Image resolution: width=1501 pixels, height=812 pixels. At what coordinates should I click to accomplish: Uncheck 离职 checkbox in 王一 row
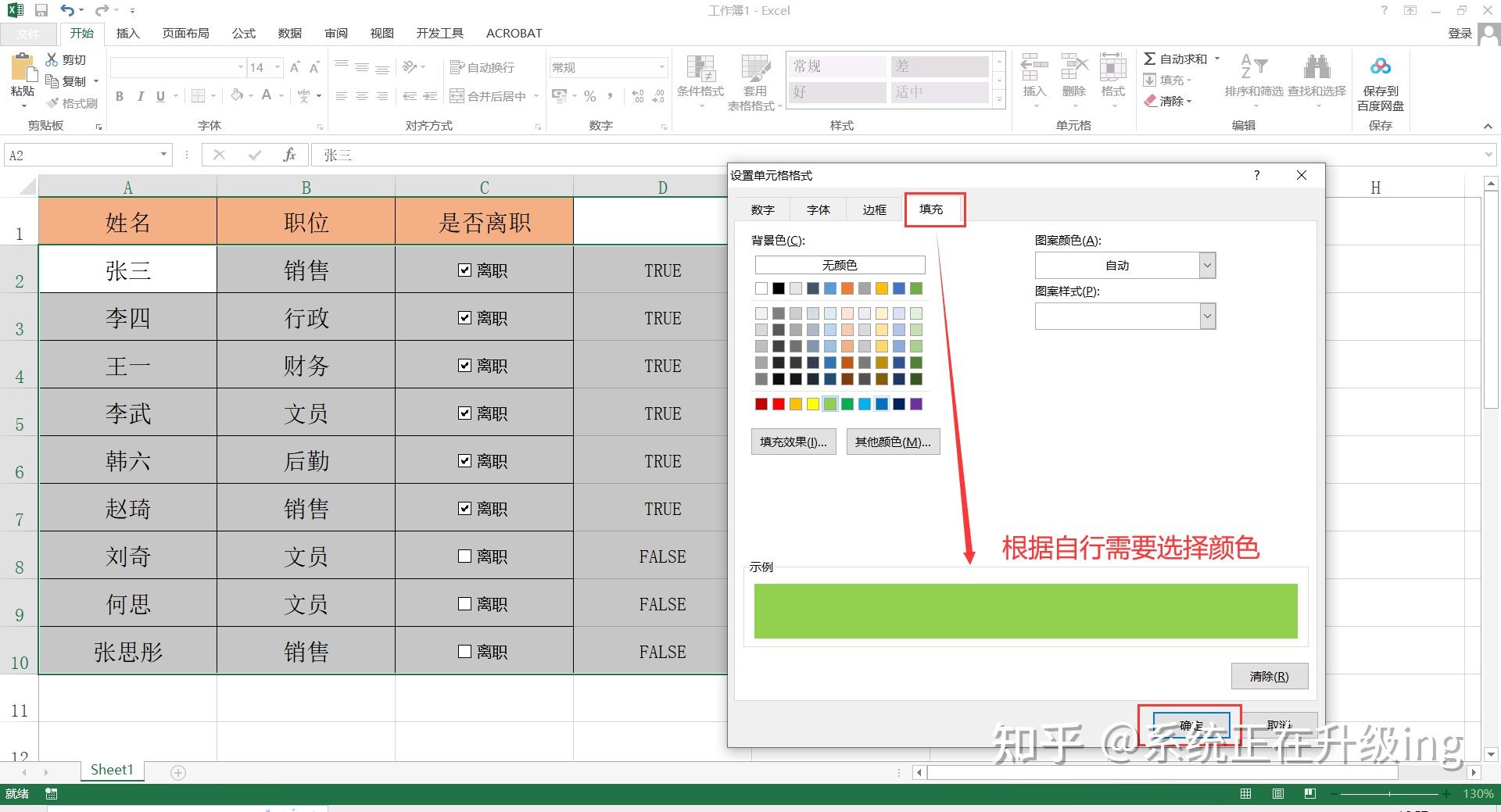[464, 366]
